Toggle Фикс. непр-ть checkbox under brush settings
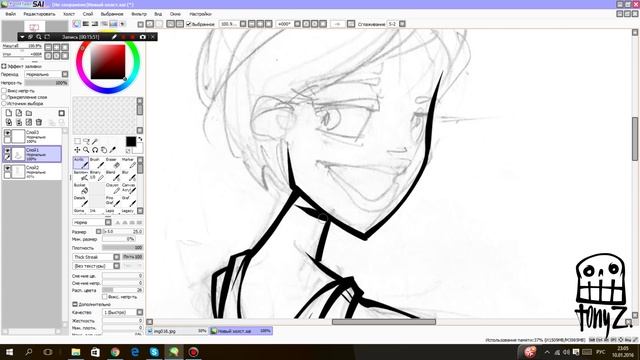This screenshot has width=640, height=360. tap(105, 297)
